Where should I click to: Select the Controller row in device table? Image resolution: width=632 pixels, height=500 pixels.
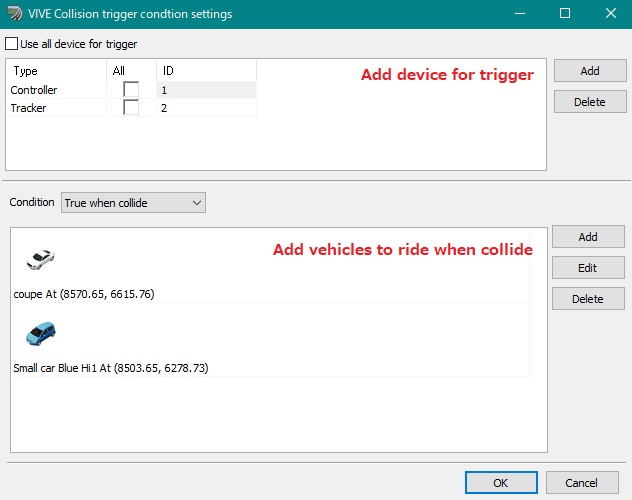[x=132, y=90]
